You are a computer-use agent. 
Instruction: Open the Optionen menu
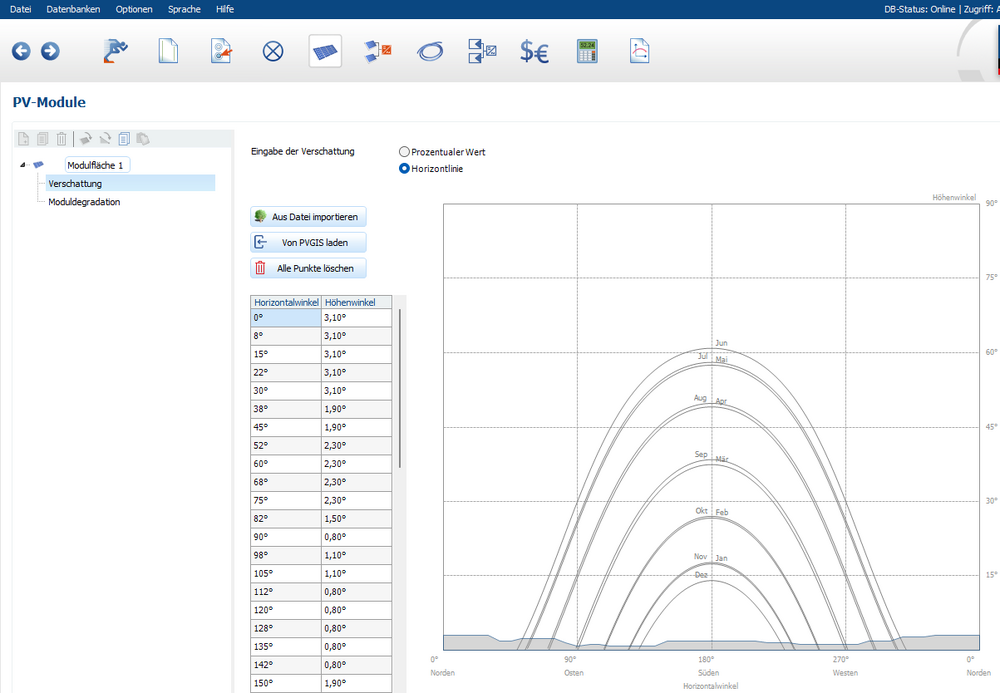coord(134,9)
